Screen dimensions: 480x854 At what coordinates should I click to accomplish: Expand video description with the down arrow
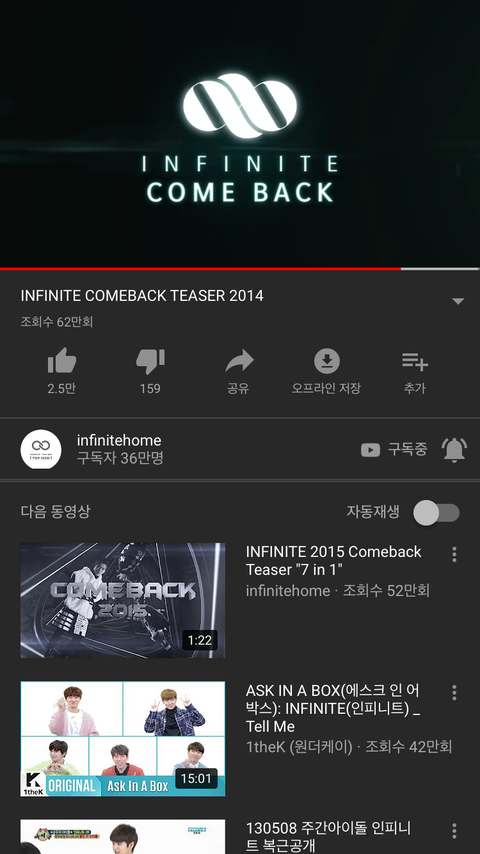[x=458, y=301]
